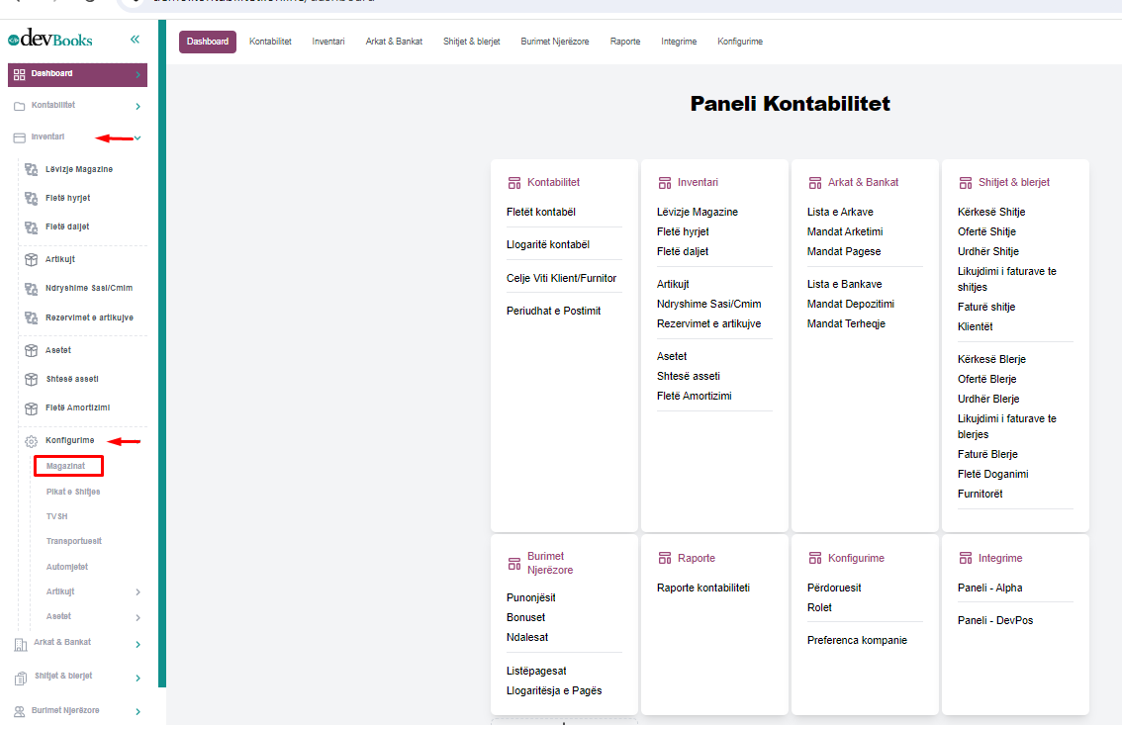Click the Artikujt box icon in sidebar
The width and height of the screenshot is (1125, 732).
(31, 259)
